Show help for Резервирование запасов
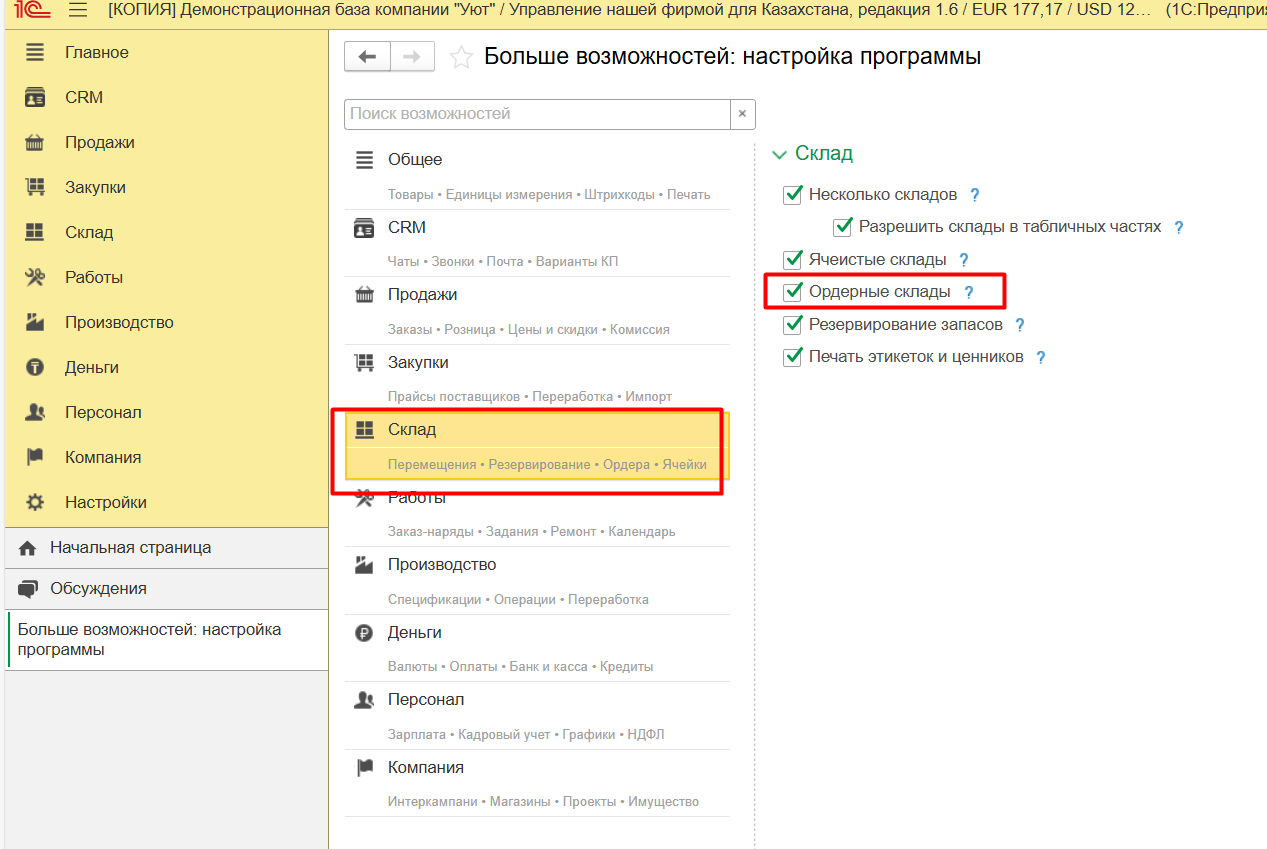The image size is (1267, 849). click(x=1020, y=325)
